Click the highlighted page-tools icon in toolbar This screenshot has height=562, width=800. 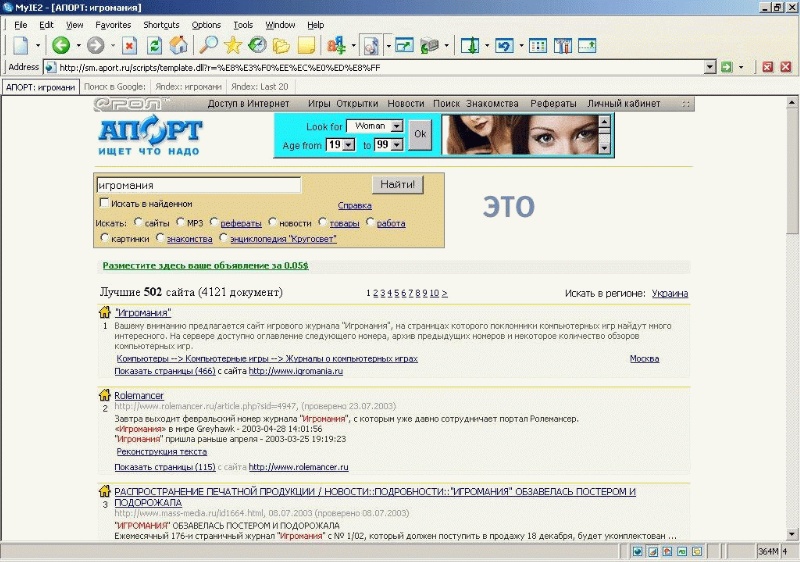pos(371,45)
